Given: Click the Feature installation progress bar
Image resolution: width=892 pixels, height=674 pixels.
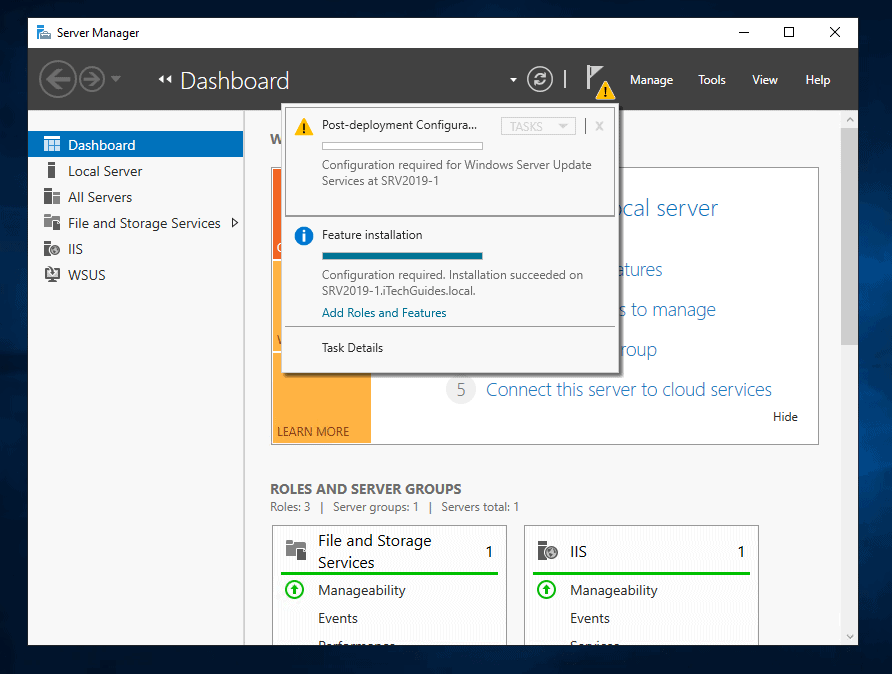Looking at the screenshot, I should (402, 253).
